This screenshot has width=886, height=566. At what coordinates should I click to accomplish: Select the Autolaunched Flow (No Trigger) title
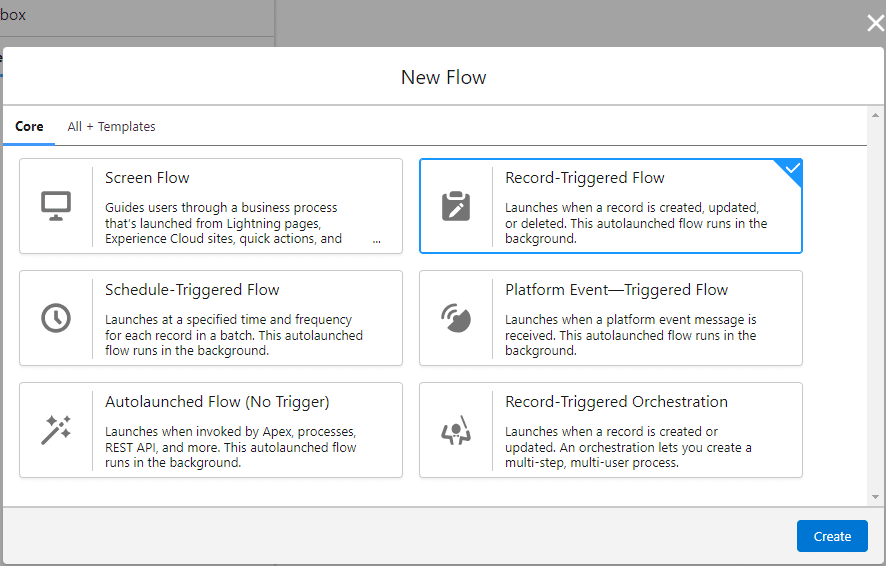click(217, 402)
